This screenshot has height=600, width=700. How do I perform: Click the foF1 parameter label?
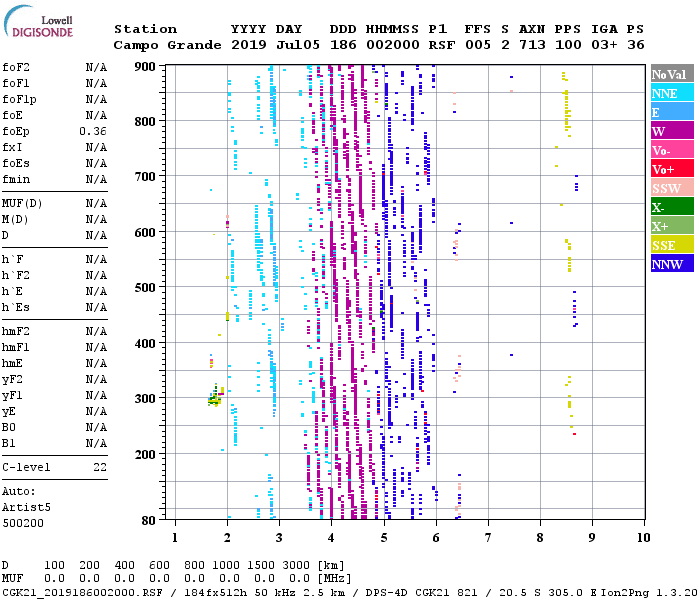(x=16, y=83)
